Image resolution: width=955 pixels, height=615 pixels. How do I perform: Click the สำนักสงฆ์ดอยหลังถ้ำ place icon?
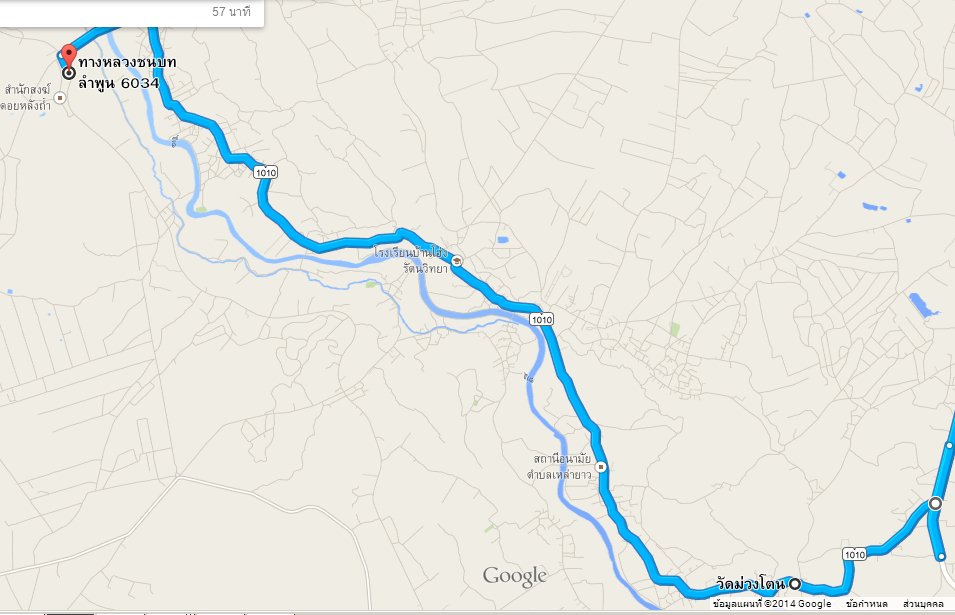(x=60, y=97)
